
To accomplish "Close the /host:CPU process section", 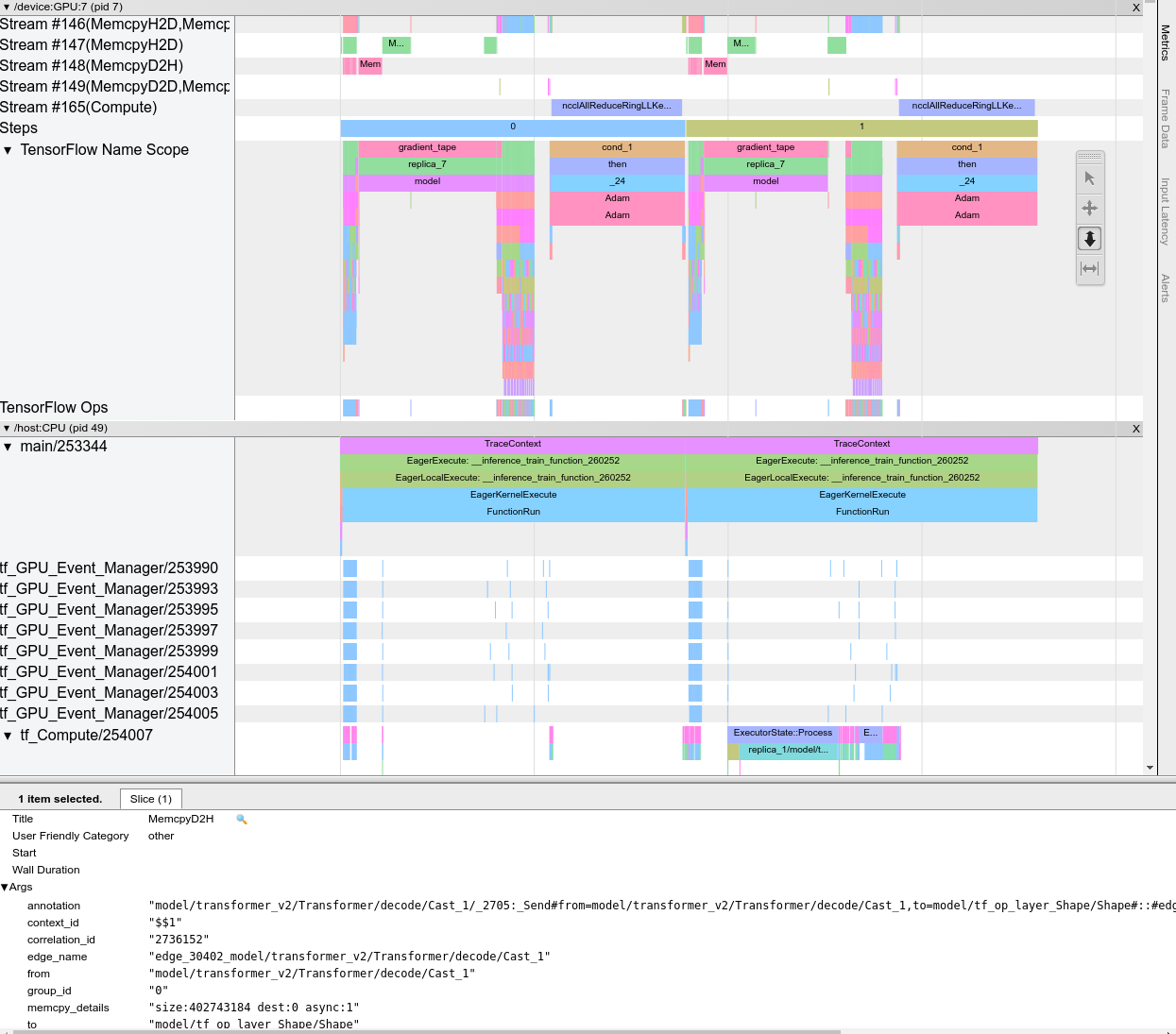I will click(1135, 429).
